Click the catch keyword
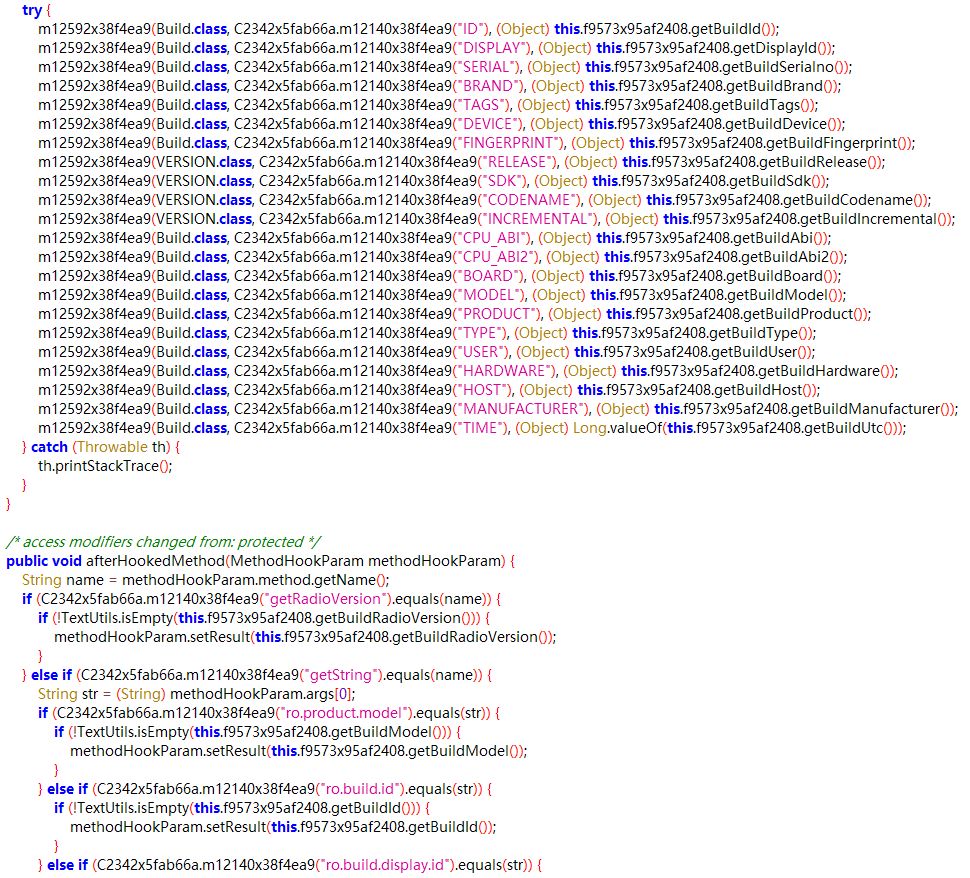970x878 pixels. 49,447
